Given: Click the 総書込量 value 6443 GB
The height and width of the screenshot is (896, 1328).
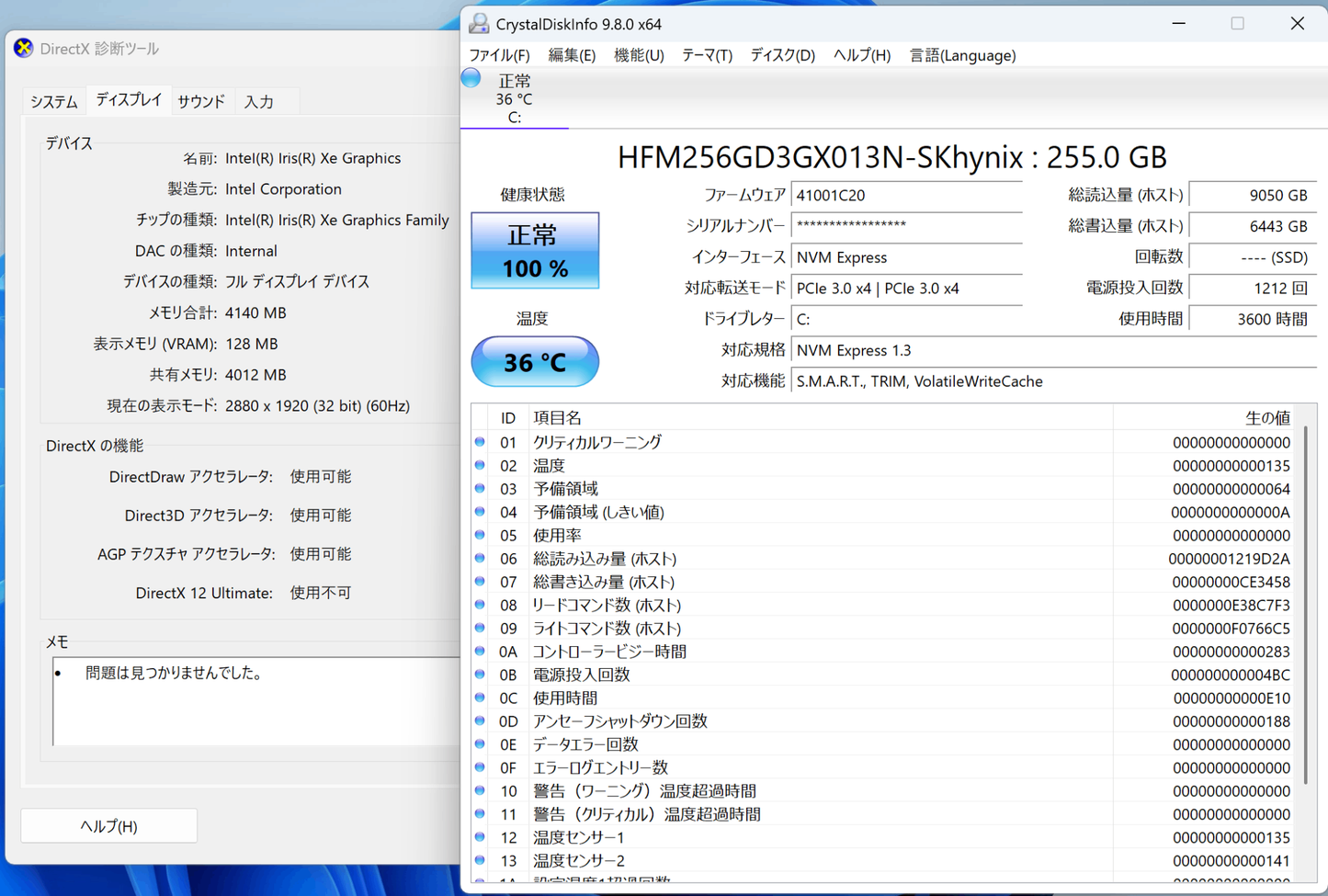Looking at the screenshot, I should pyautogui.click(x=1253, y=226).
